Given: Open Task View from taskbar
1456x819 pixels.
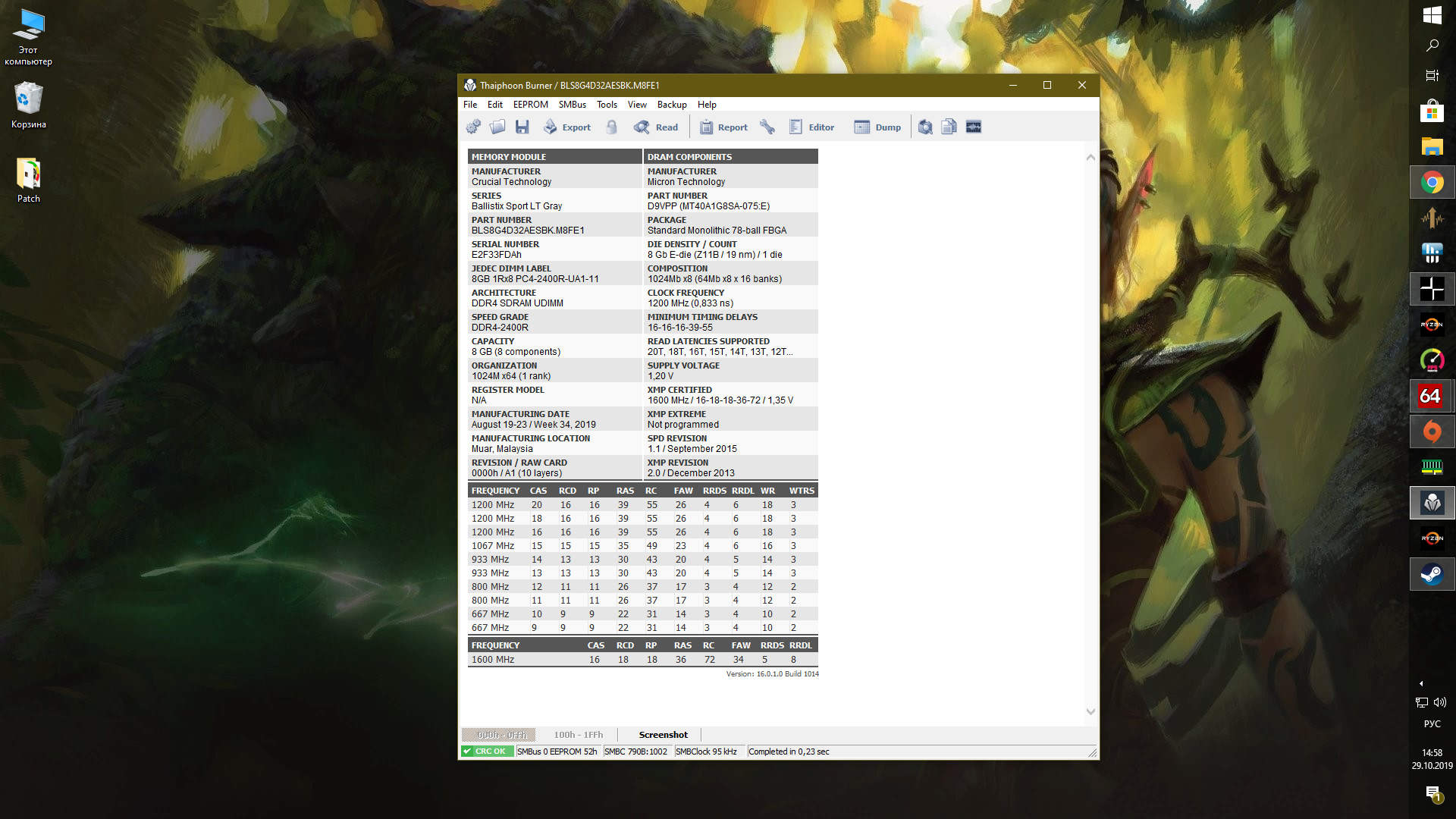Looking at the screenshot, I should click(x=1432, y=76).
